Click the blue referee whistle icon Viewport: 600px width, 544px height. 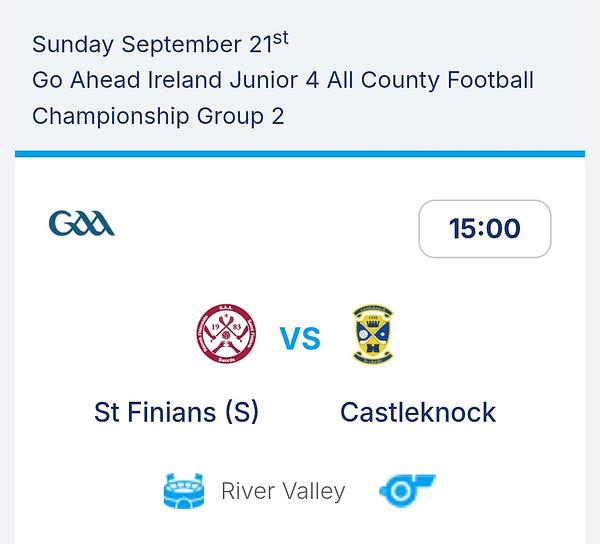coord(407,491)
